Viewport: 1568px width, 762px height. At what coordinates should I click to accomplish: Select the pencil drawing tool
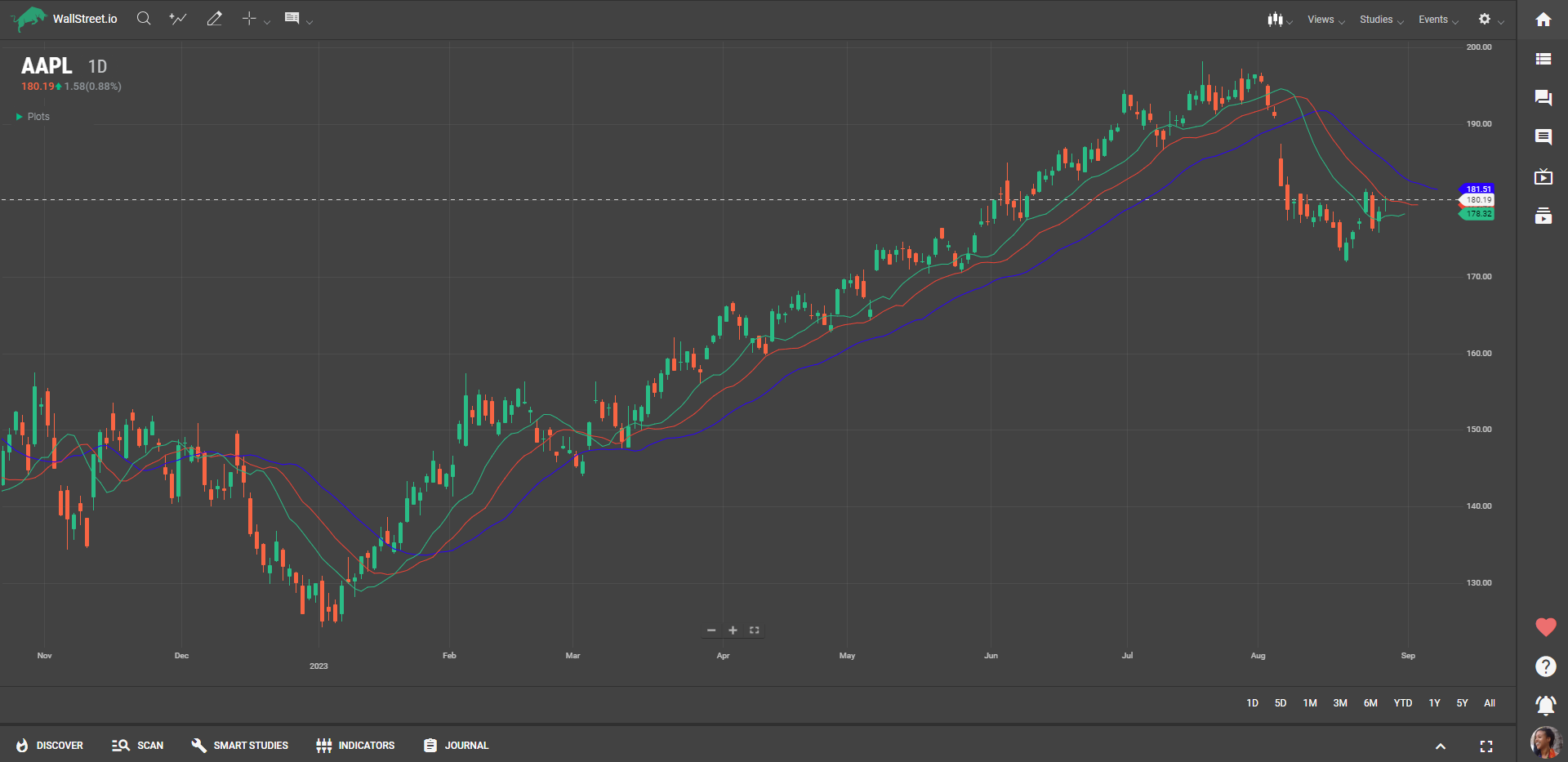click(x=214, y=19)
